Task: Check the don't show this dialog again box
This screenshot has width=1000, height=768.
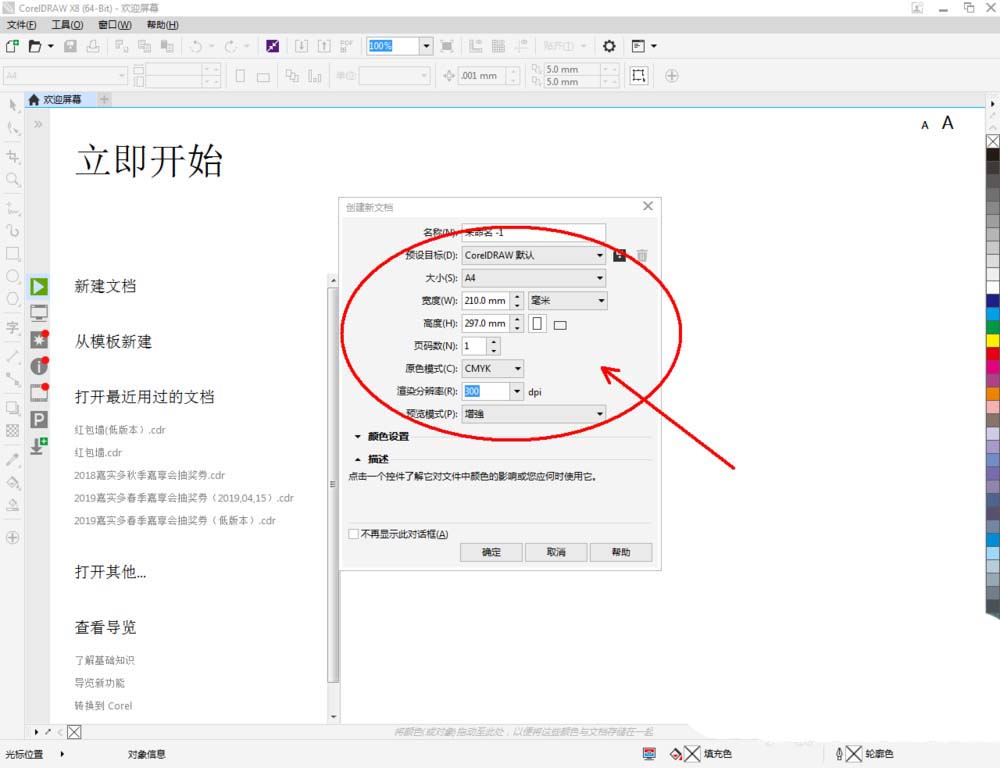Action: [353, 534]
